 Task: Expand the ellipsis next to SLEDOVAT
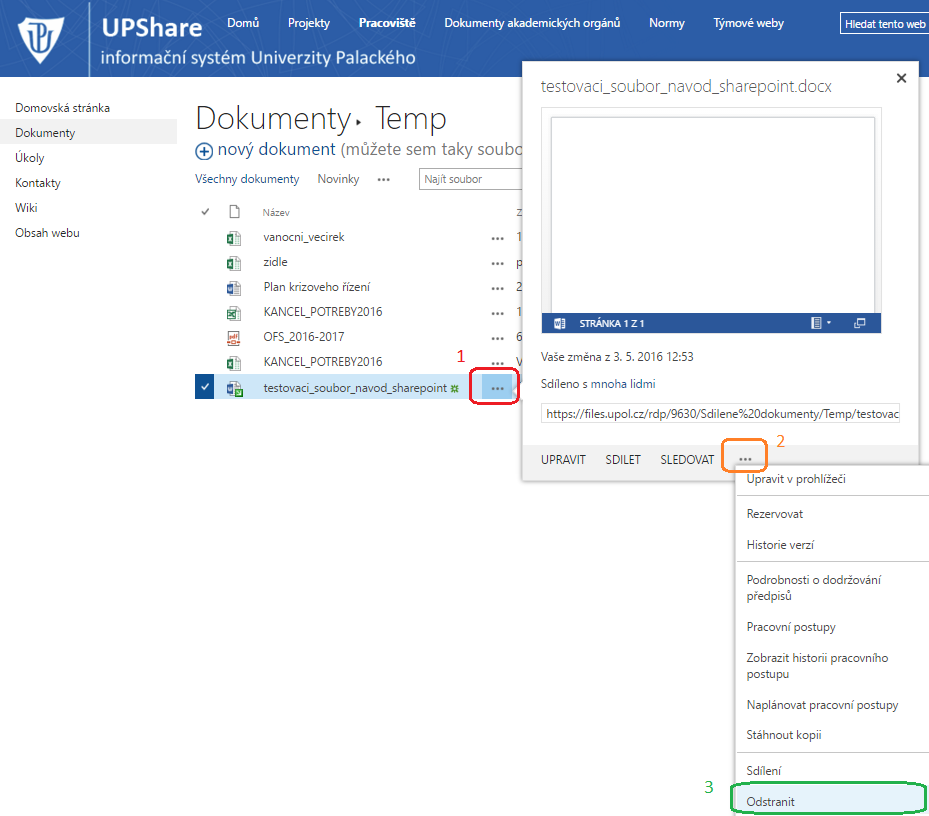coord(745,459)
